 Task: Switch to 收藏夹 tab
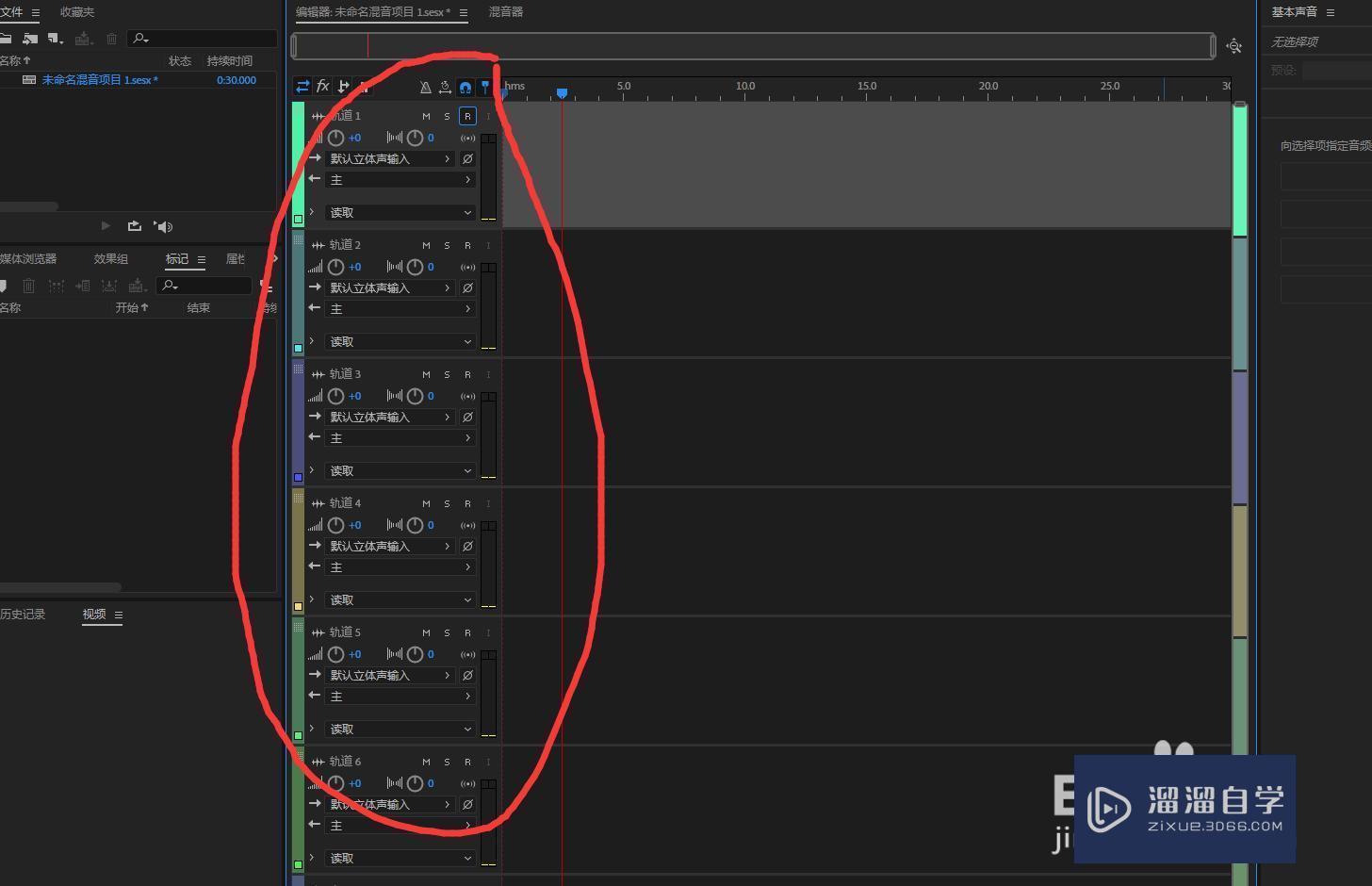tap(76, 12)
